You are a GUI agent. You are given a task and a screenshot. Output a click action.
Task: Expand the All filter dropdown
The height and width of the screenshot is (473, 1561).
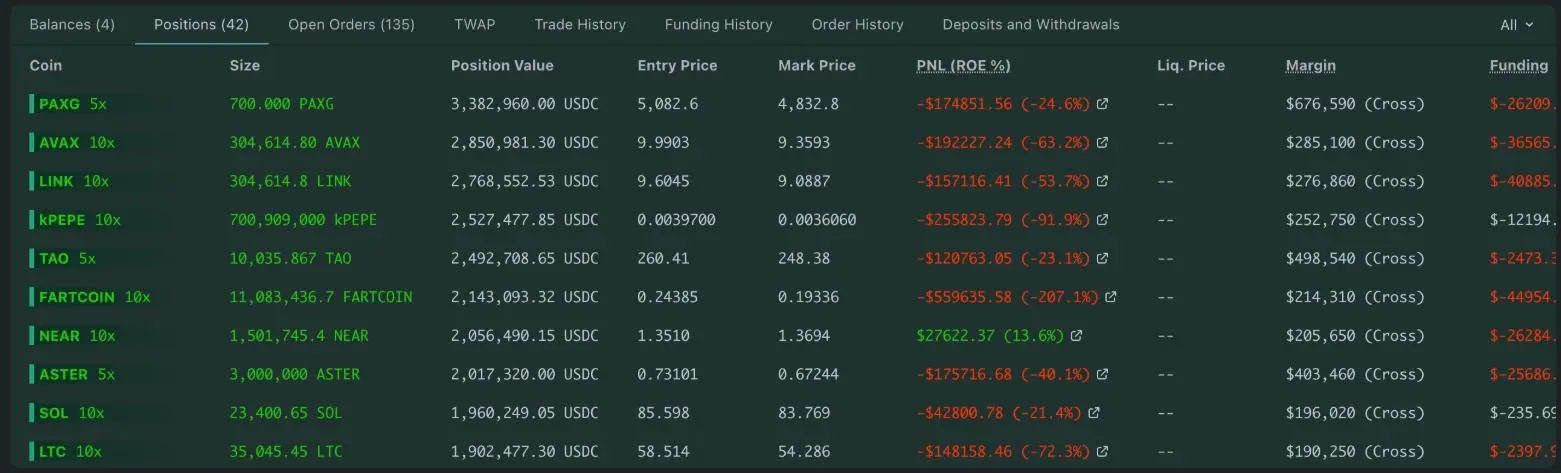click(x=1516, y=25)
